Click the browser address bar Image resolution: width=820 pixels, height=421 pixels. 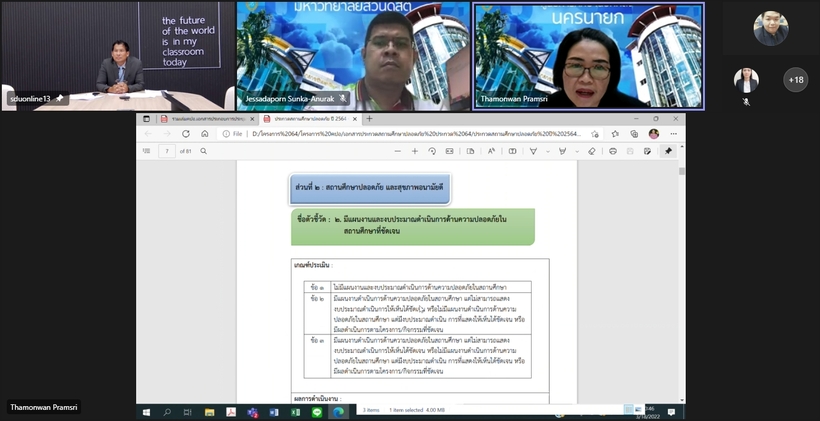tap(411, 134)
